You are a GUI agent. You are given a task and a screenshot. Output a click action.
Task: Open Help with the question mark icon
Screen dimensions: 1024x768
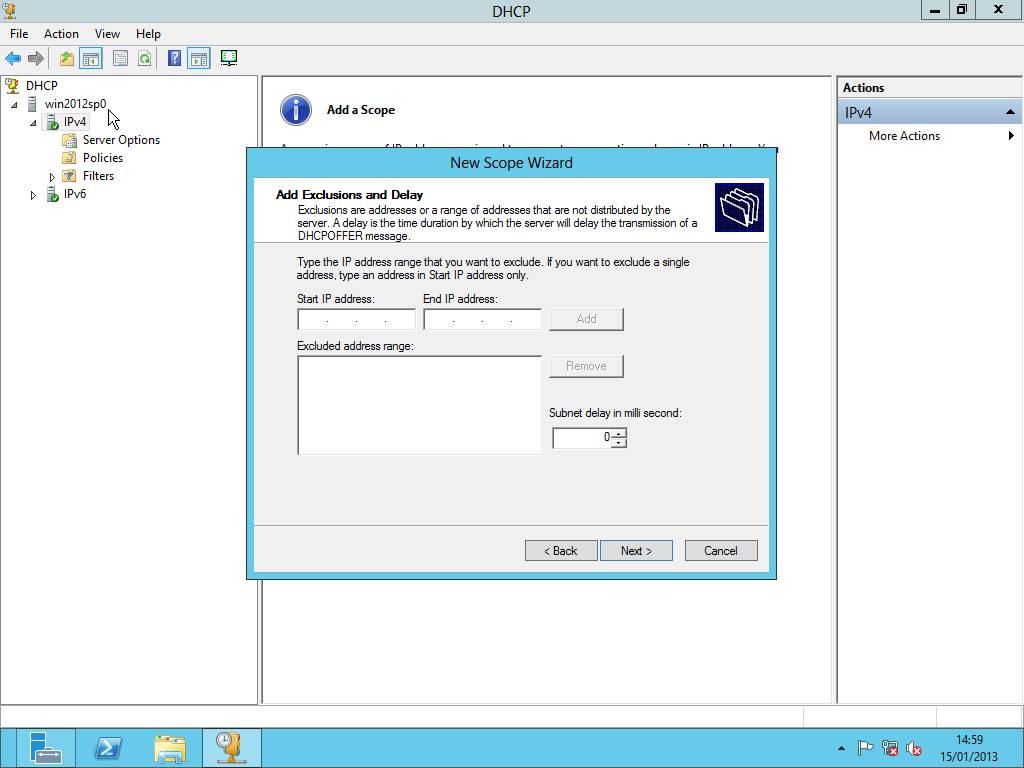click(175, 59)
